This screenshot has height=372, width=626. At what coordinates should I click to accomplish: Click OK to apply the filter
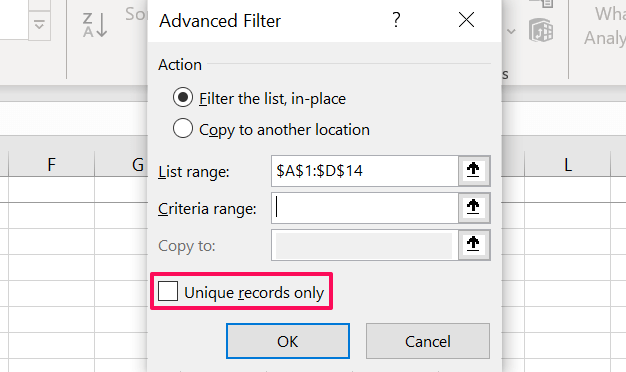pos(288,341)
